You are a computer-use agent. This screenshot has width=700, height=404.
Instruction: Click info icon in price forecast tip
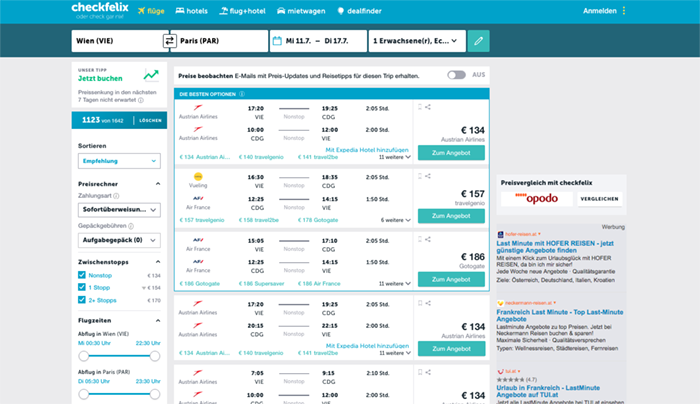141,100
